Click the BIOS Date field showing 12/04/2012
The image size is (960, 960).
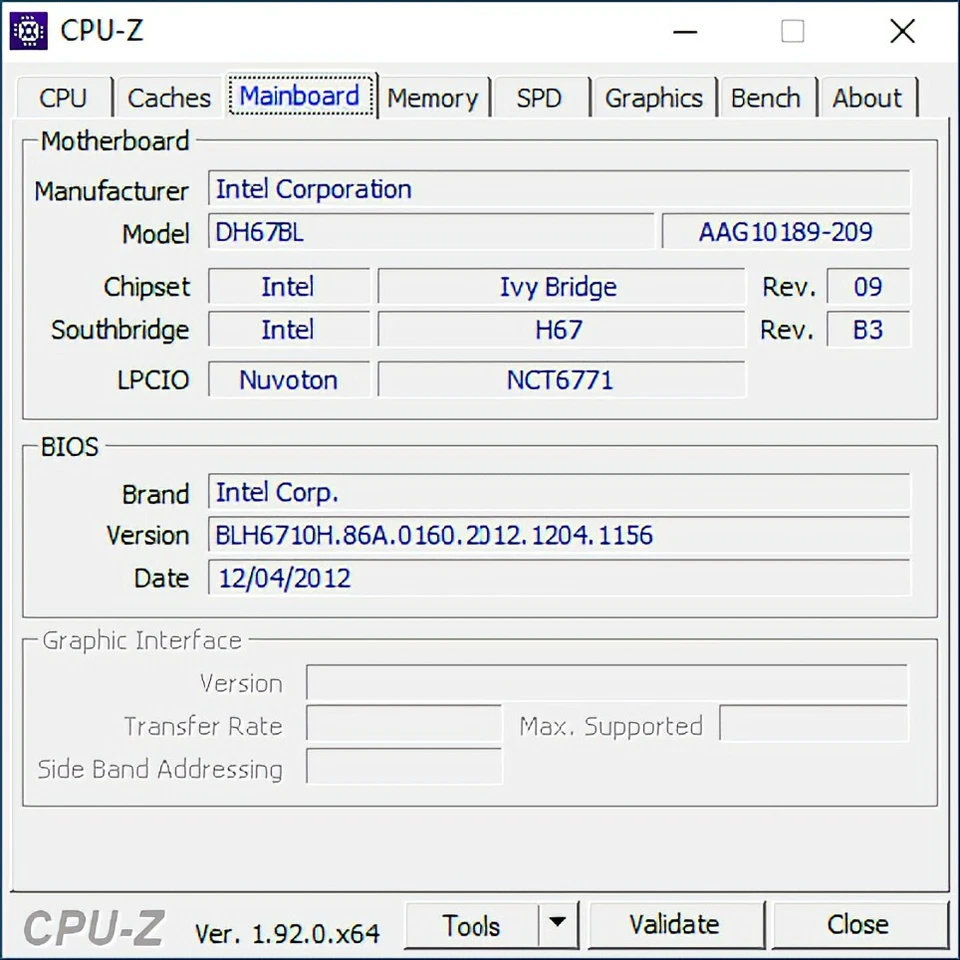point(559,578)
